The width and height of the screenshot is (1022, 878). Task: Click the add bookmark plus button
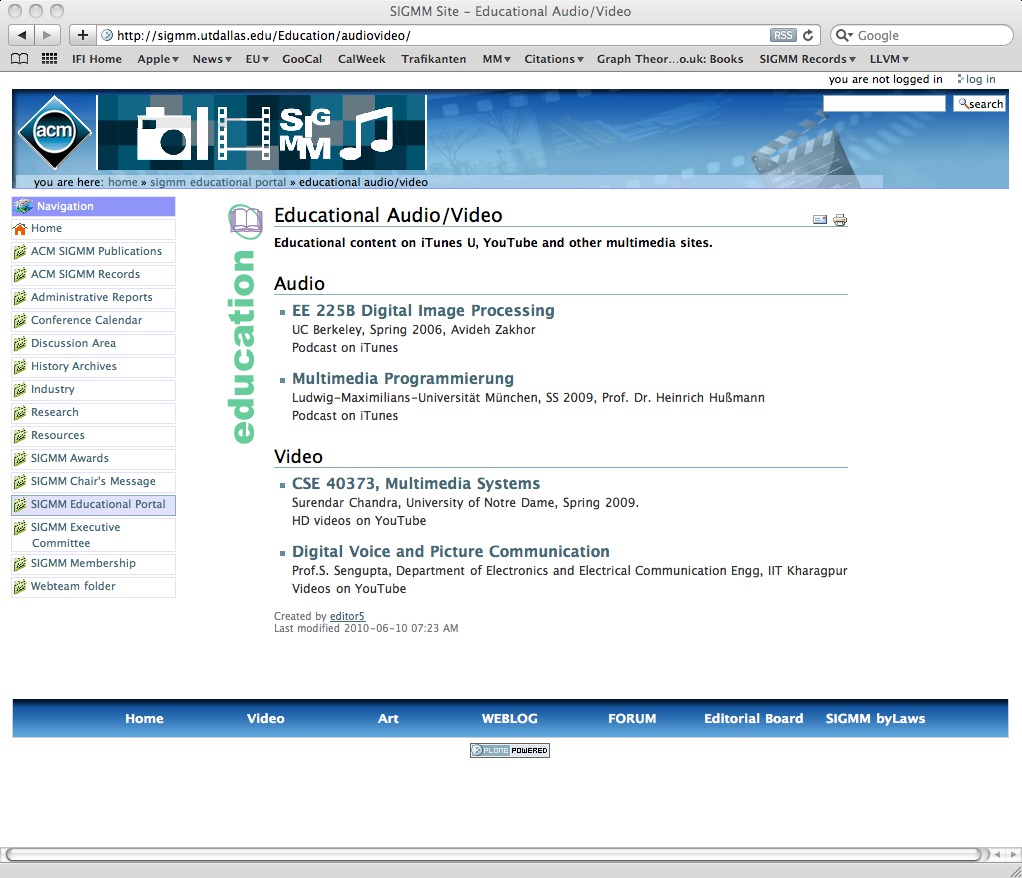83,35
